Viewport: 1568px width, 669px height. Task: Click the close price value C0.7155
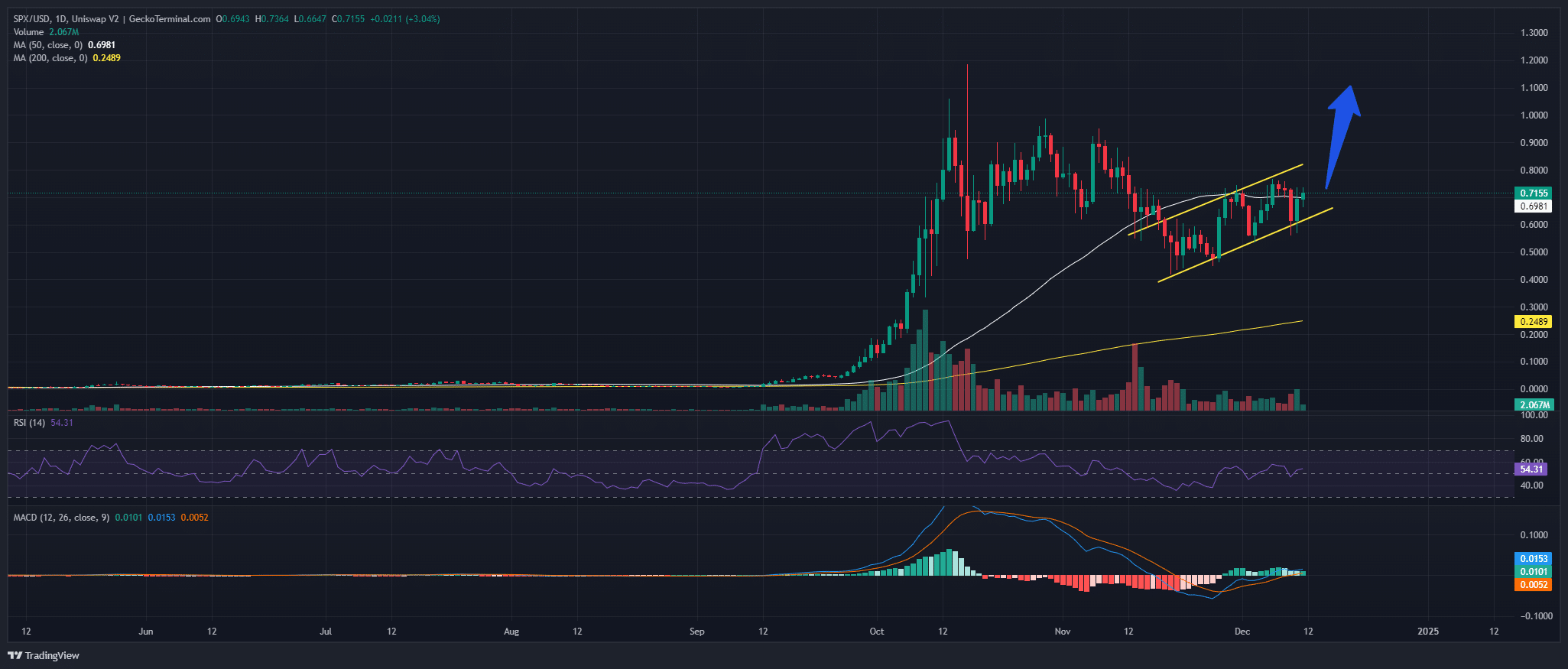[348, 19]
